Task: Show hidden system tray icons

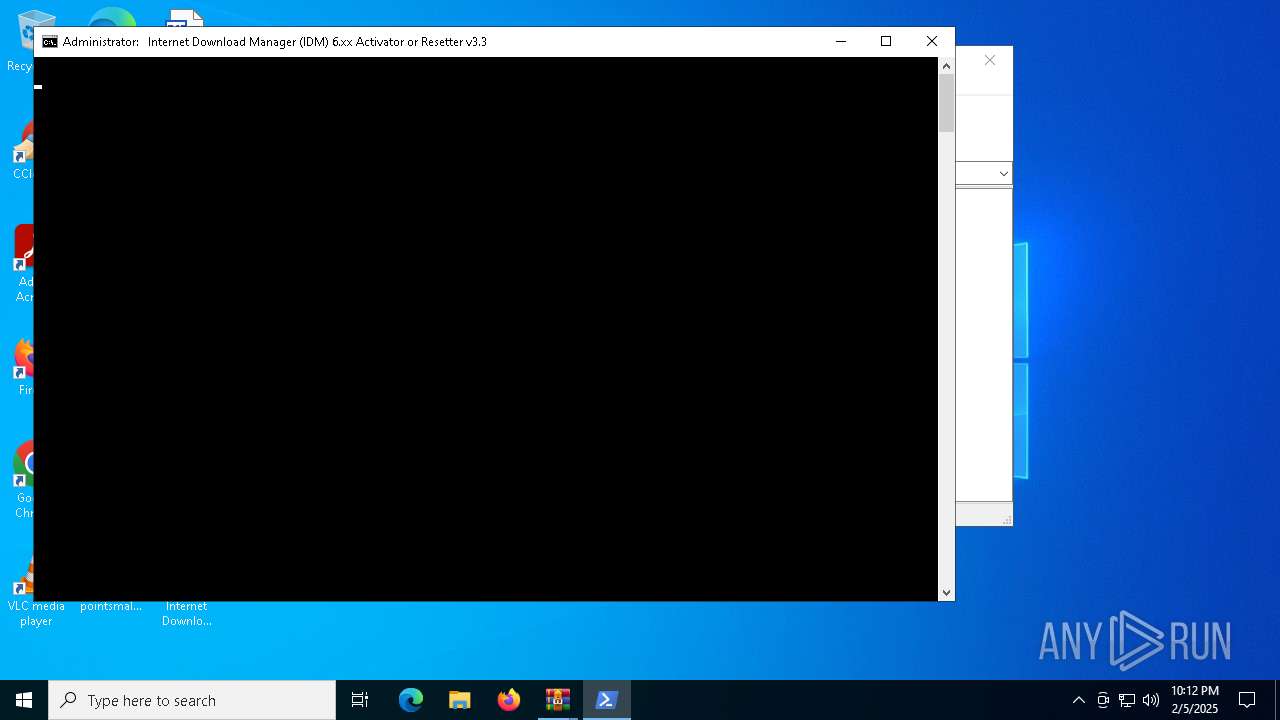Action: [x=1078, y=700]
